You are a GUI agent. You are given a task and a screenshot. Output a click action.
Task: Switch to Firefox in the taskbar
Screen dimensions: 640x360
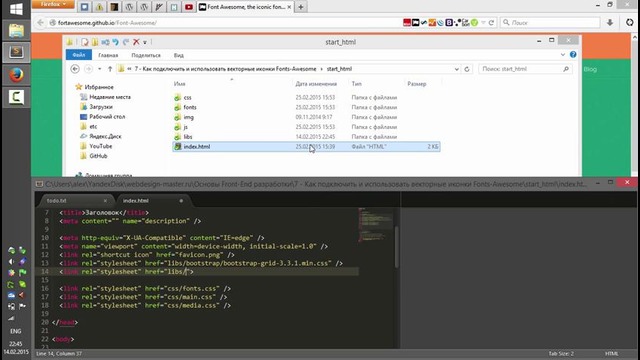coord(16,75)
